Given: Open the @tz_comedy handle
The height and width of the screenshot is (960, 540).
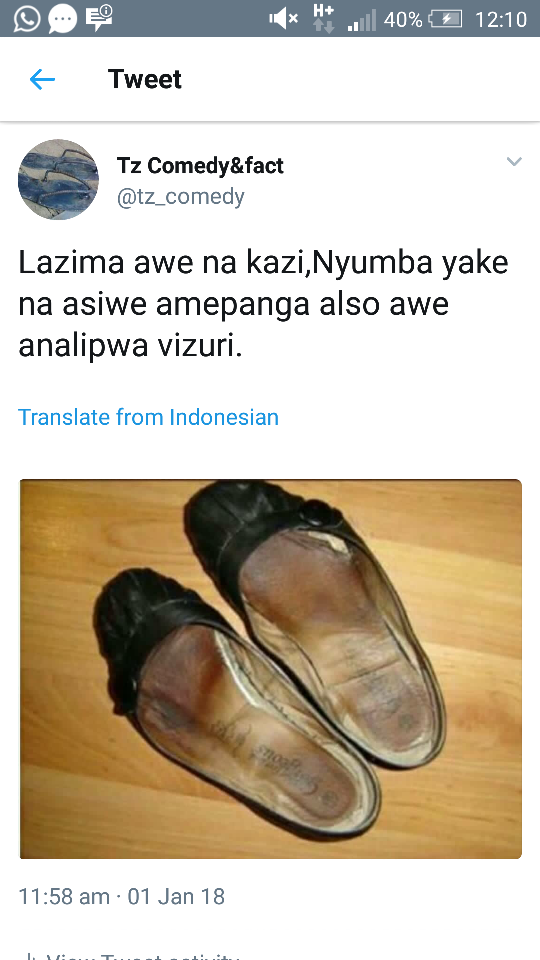Looking at the screenshot, I should click(x=181, y=197).
